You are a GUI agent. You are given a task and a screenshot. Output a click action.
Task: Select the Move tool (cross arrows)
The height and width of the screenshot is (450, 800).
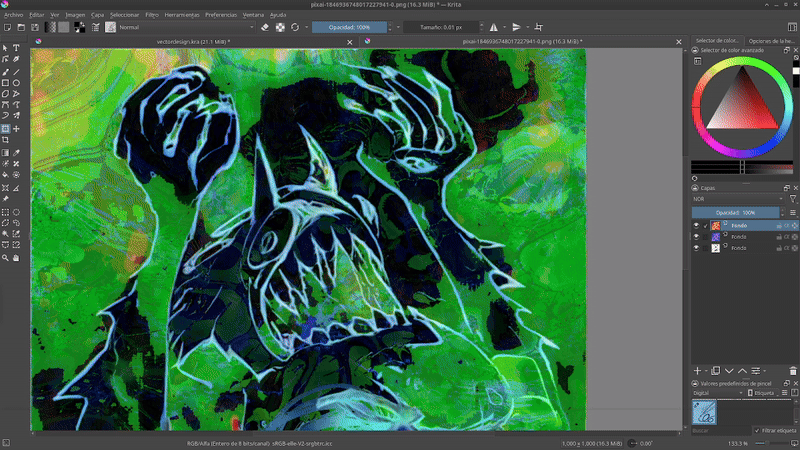pos(16,129)
